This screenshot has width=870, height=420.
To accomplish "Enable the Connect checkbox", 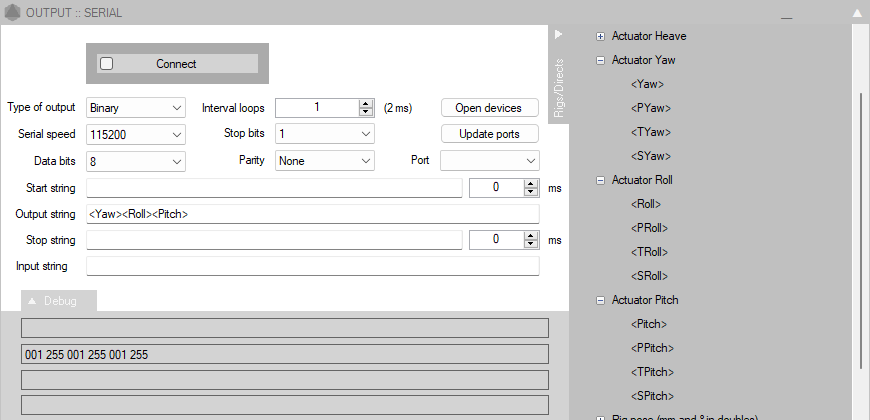I will coord(107,63).
